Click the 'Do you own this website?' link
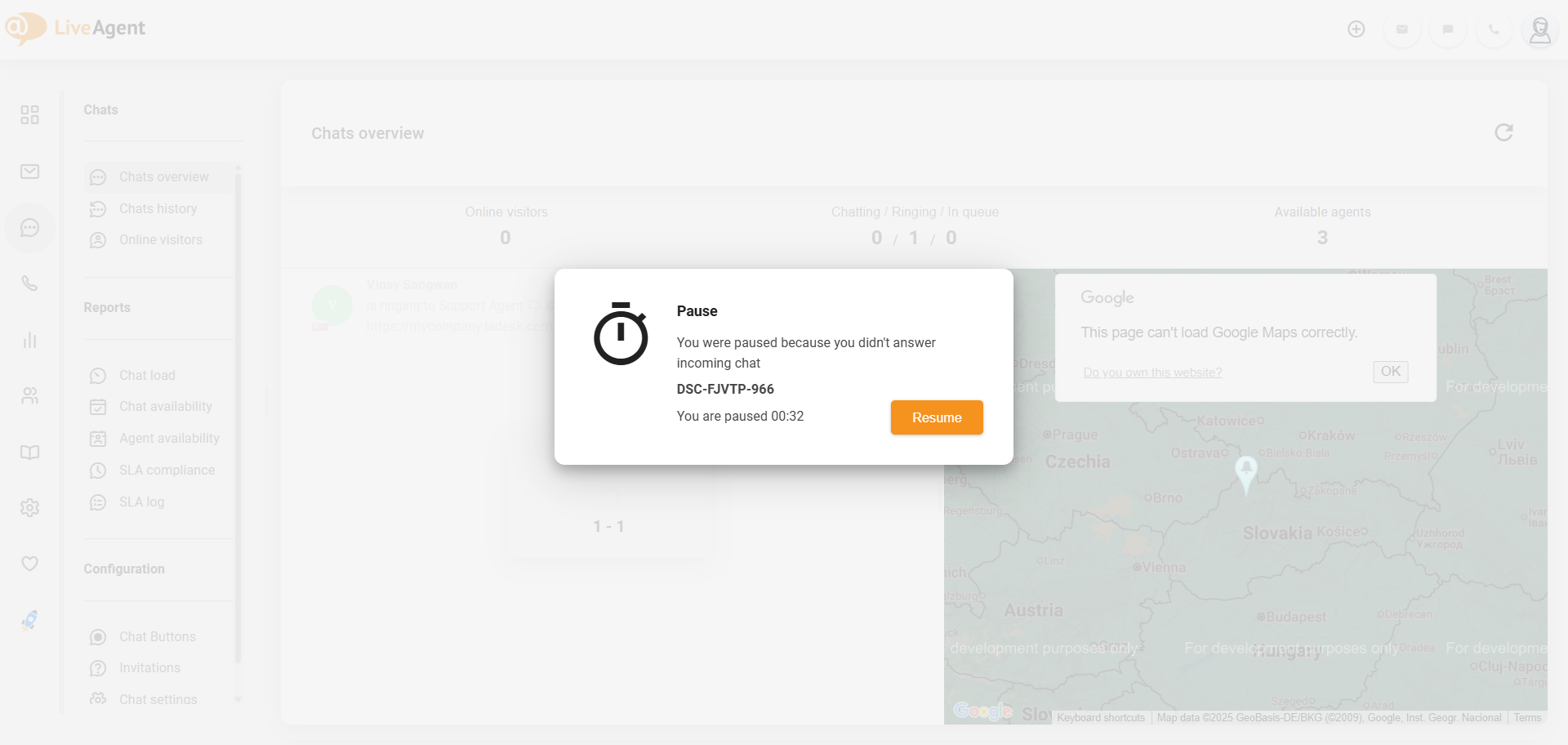Image resolution: width=1568 pixels, height=745 pixels. click(1152, 372)
